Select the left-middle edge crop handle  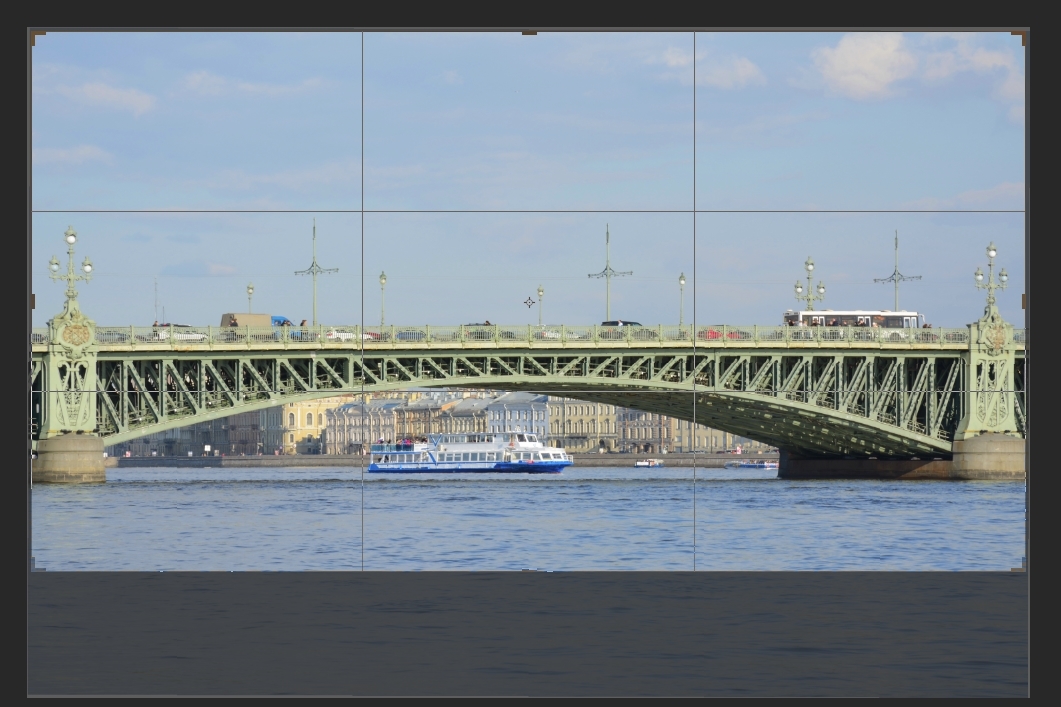click(x=32, y=301)
